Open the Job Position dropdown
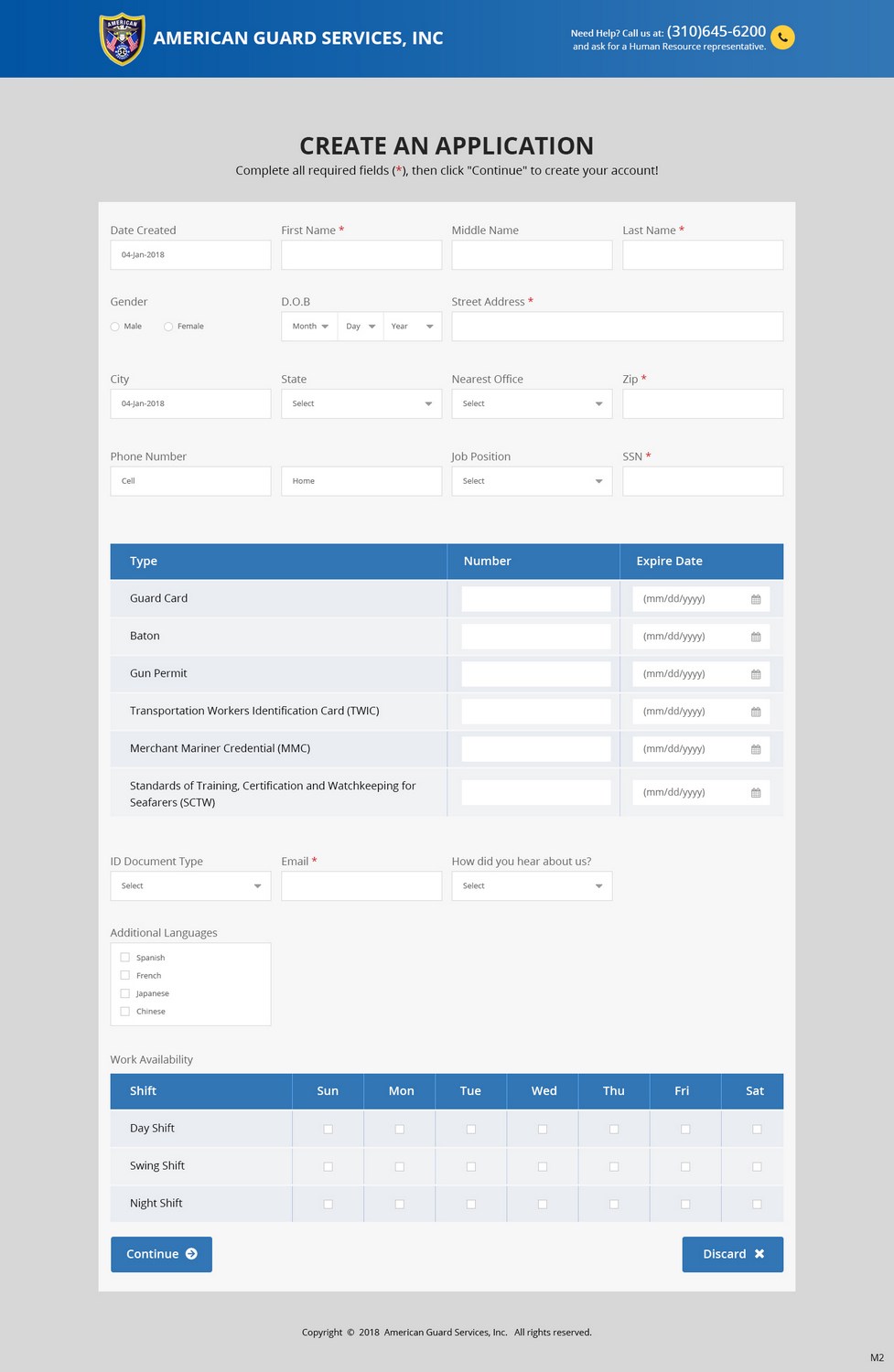This screenshot has width=894, height=1372. tap(532, 480)
